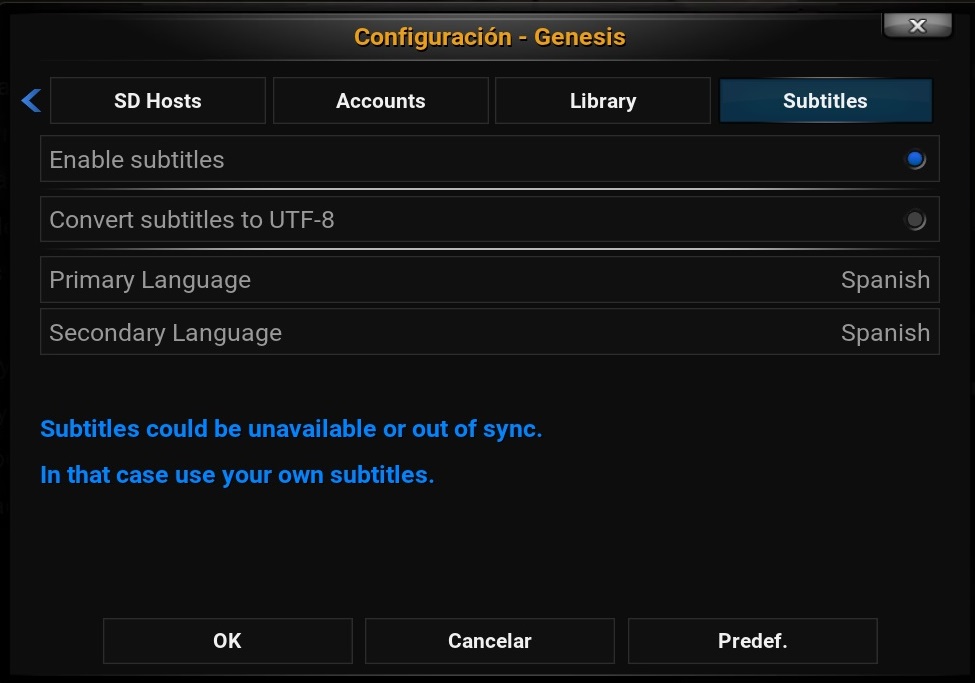The height and width of the screenshot is (683, 975).
Task: Click the blue left arrow beside SD Hosts
Action: click(x=31, y=101)
